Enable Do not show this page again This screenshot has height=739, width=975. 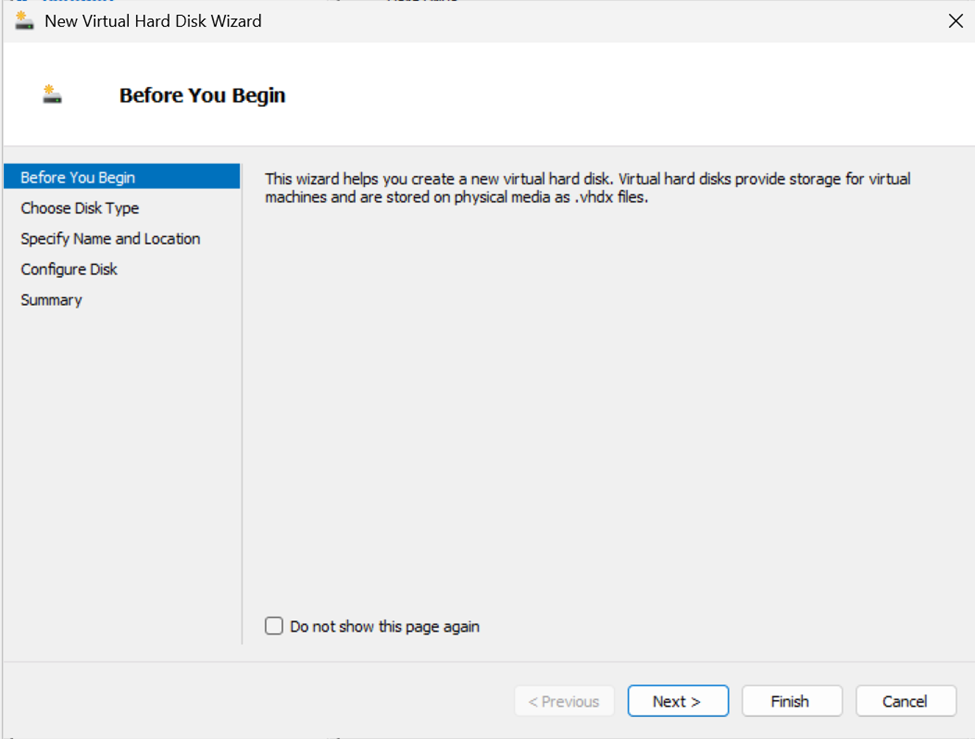click(274, 626)
